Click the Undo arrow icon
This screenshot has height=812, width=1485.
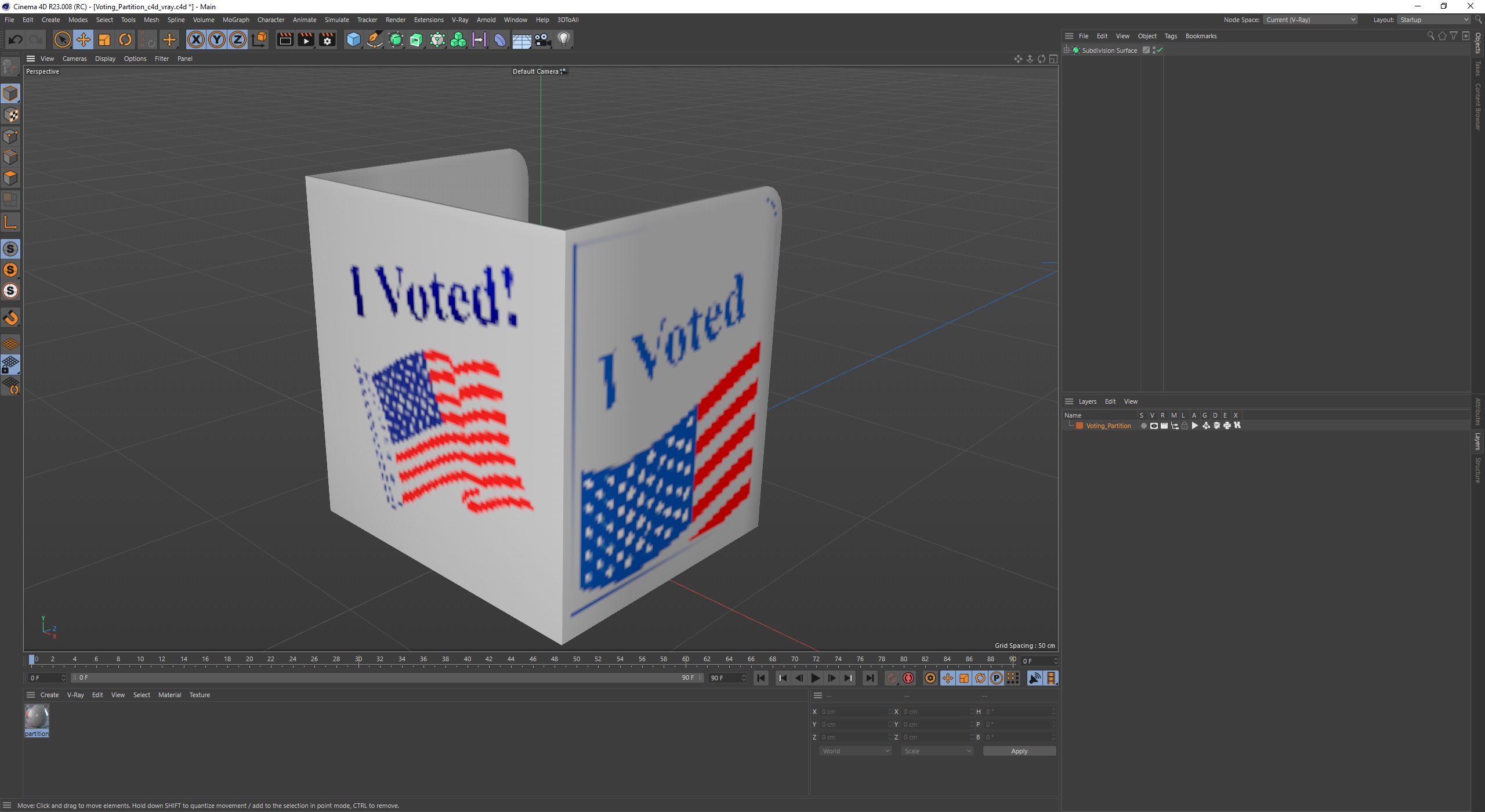point(16,39)
